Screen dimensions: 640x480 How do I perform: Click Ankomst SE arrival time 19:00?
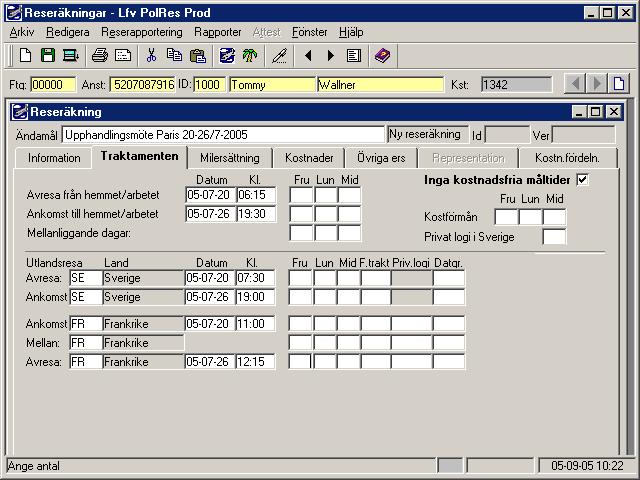256,297
